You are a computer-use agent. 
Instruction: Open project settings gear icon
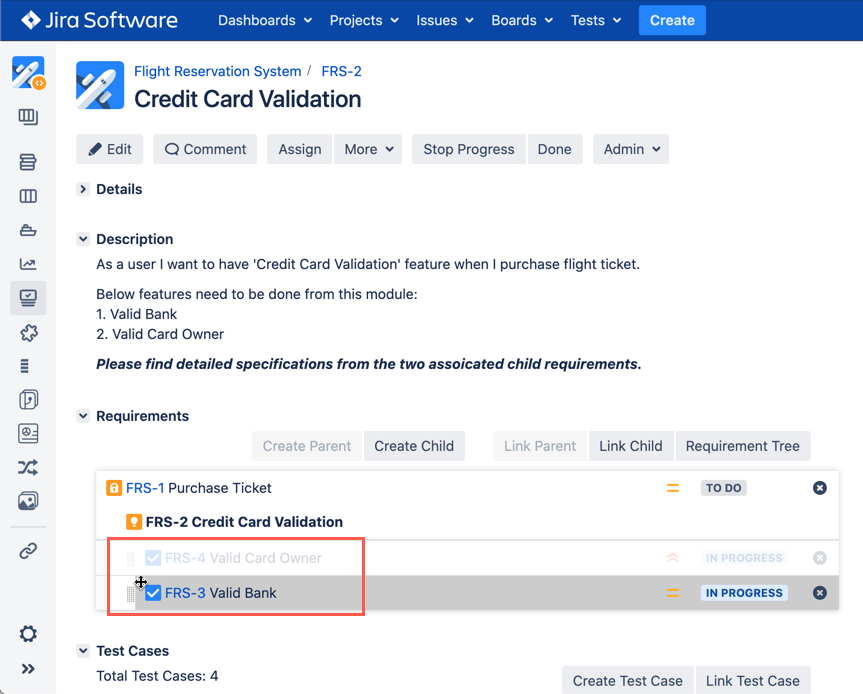click(28, 634)
